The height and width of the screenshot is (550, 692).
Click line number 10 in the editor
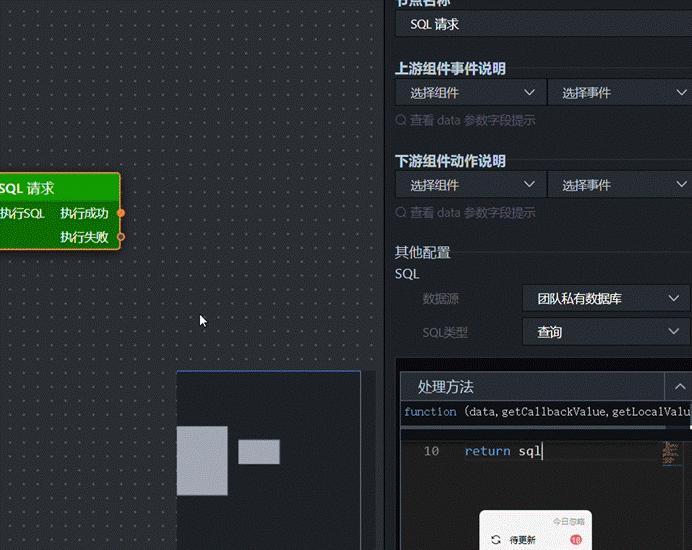pyautogui.click(x=431, y=451)
